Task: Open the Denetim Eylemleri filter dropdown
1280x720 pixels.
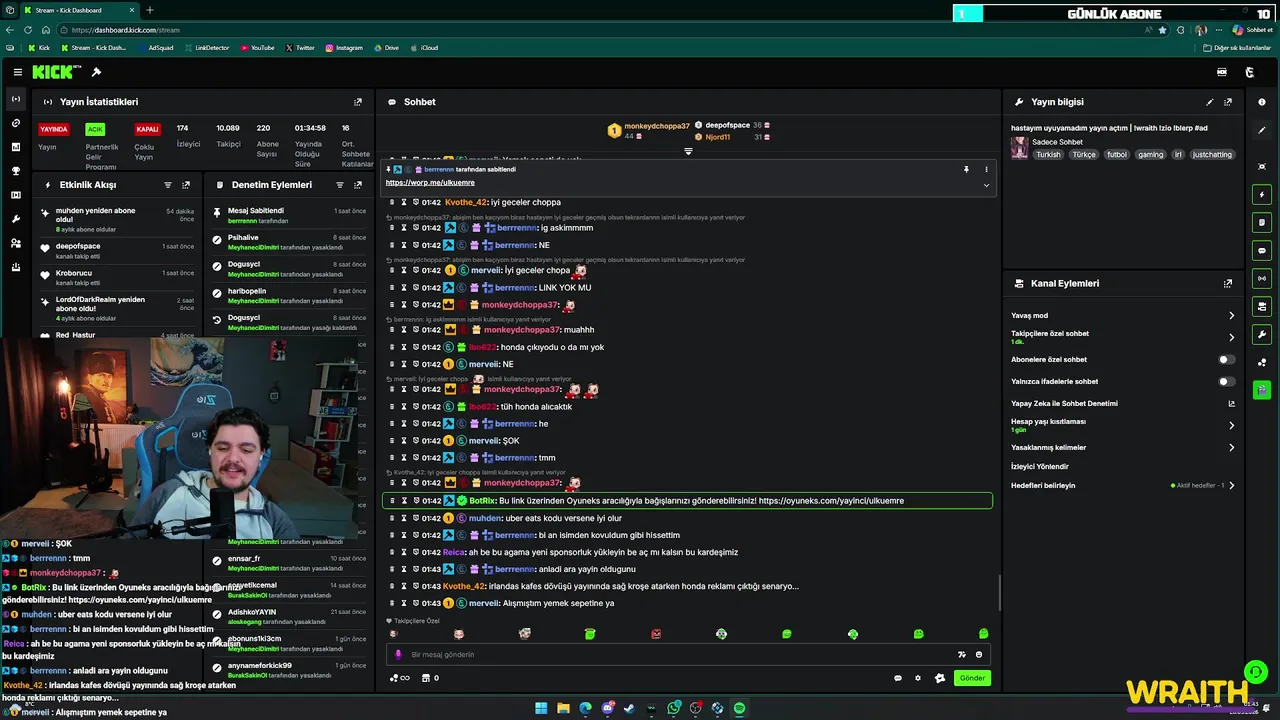Action: click(x=340, y=185)
